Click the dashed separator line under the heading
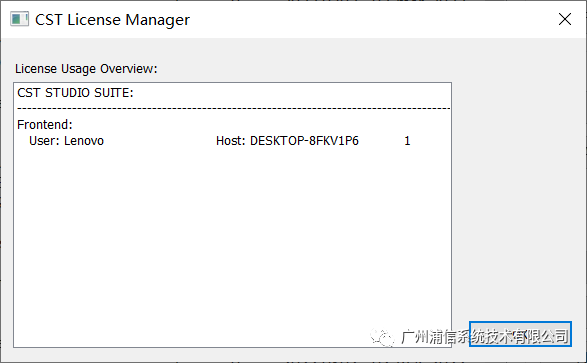Screen dimensions: 587x363 coord(234,109)
